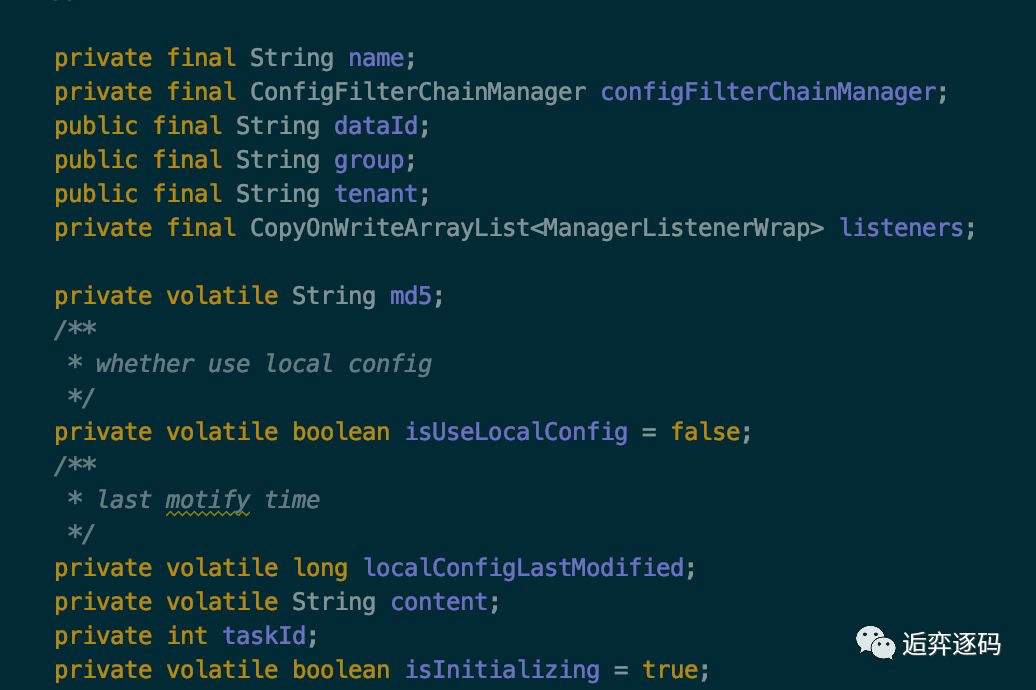This screenshot has width=1036, height=690.
Task: Click the 'false' literal value
Action: [705, 432]
